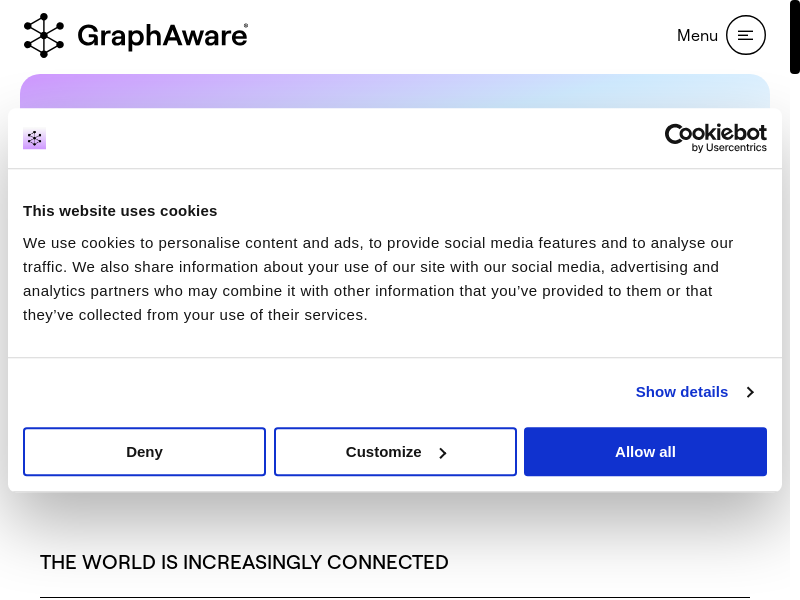Click 'THE WORLD IS INCREASINGLY CONNECTED' heading
Screen dimensions: 800x600
pos(244,562)
